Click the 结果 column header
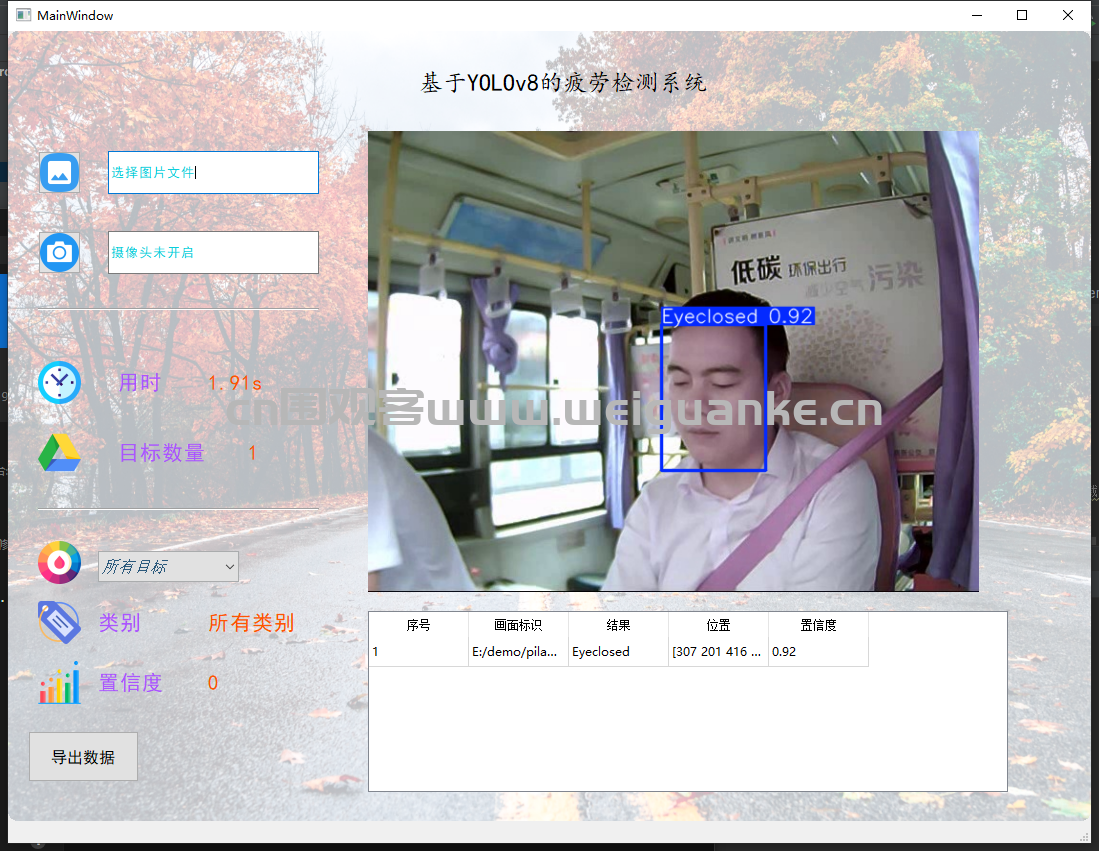 (618, 625)
